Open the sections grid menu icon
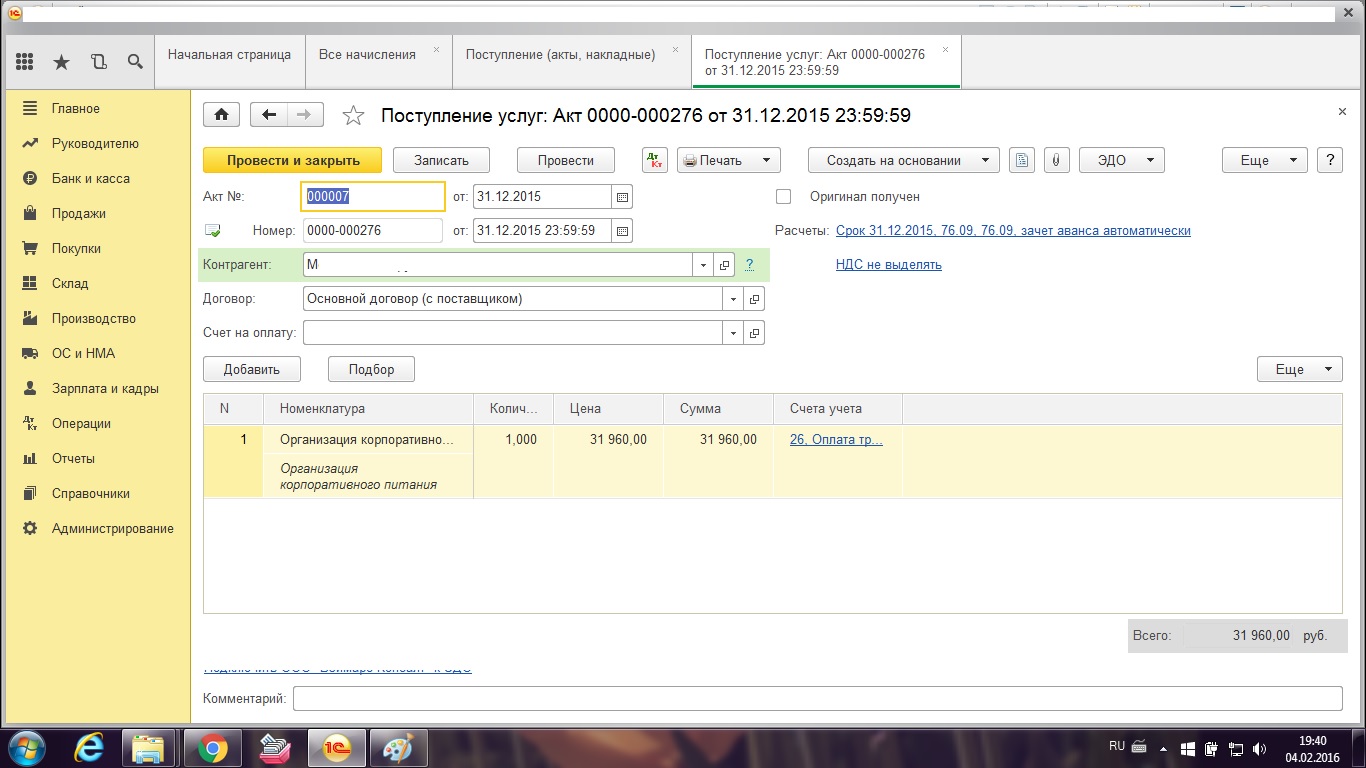This screenshot has height=768, width=1366. point(24,62)
